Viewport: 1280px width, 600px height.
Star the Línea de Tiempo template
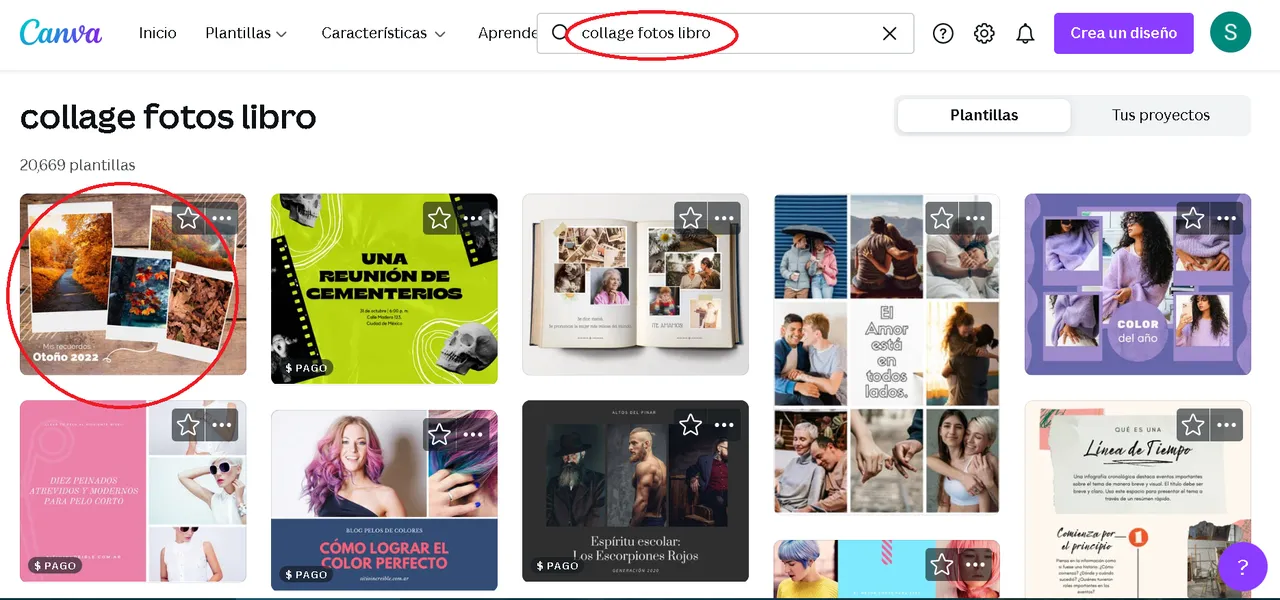point(1192,425)
